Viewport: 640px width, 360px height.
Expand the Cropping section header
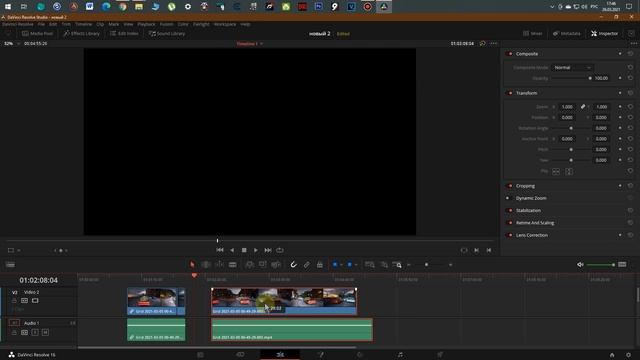(x=525, y=186)
